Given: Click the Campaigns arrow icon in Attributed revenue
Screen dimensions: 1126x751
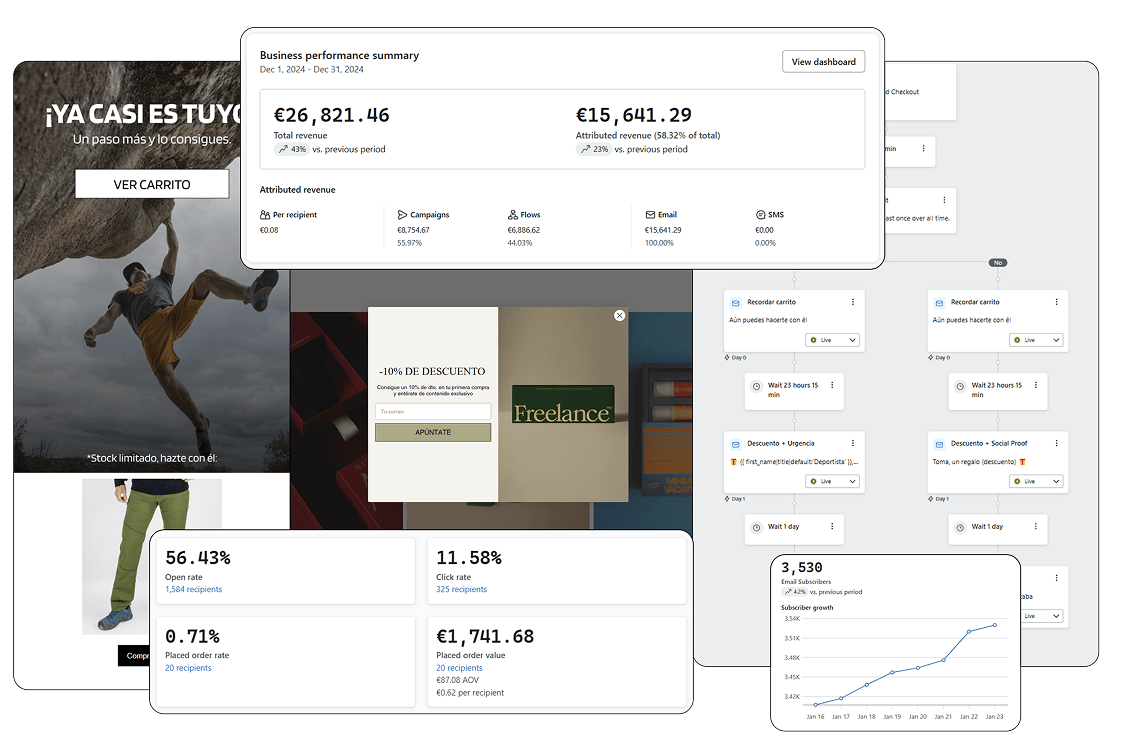Looking at the screenshot, I should (x=402, y=215).
